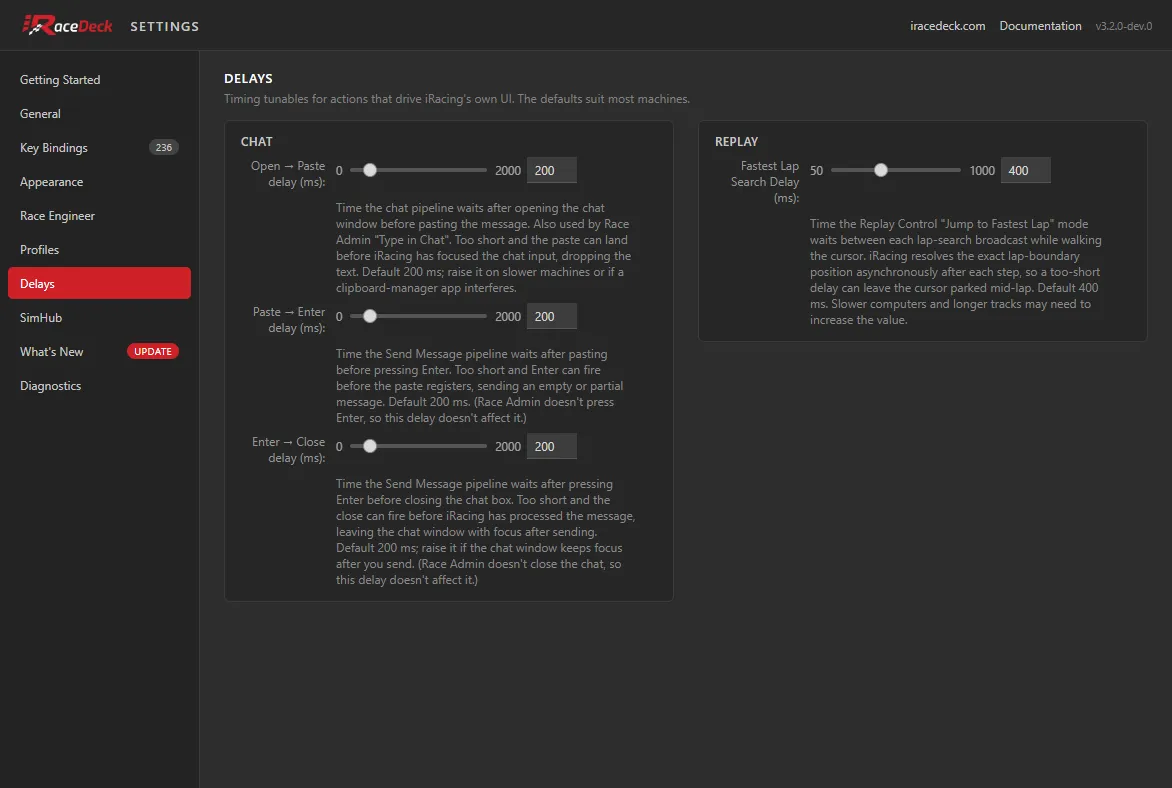The image size is (1172, 788).
Task: Click the 236 badge beside Key Bindings
Action: click(x=164, y=147)
